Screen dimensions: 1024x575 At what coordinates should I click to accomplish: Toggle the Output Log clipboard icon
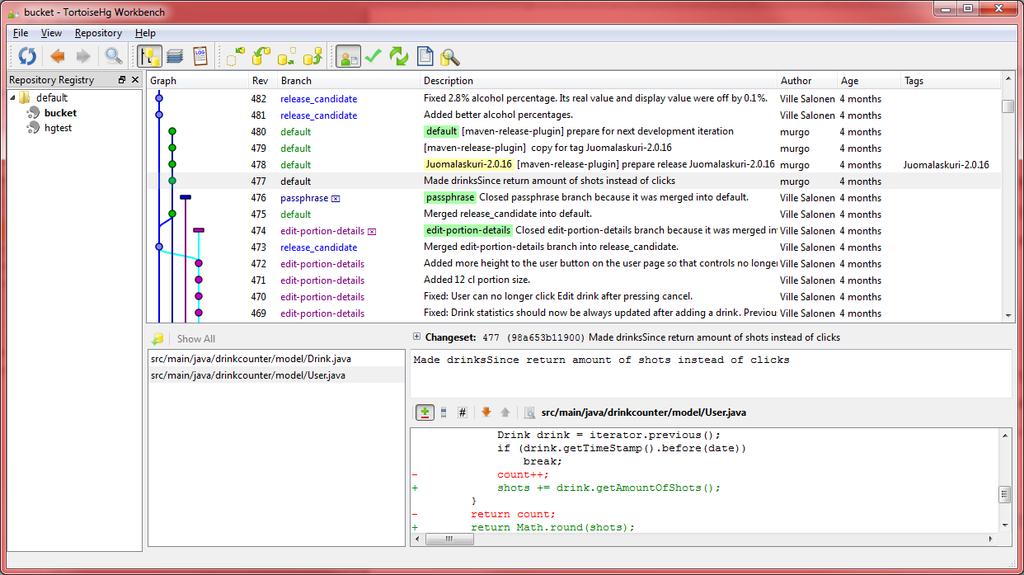point(200,57)
